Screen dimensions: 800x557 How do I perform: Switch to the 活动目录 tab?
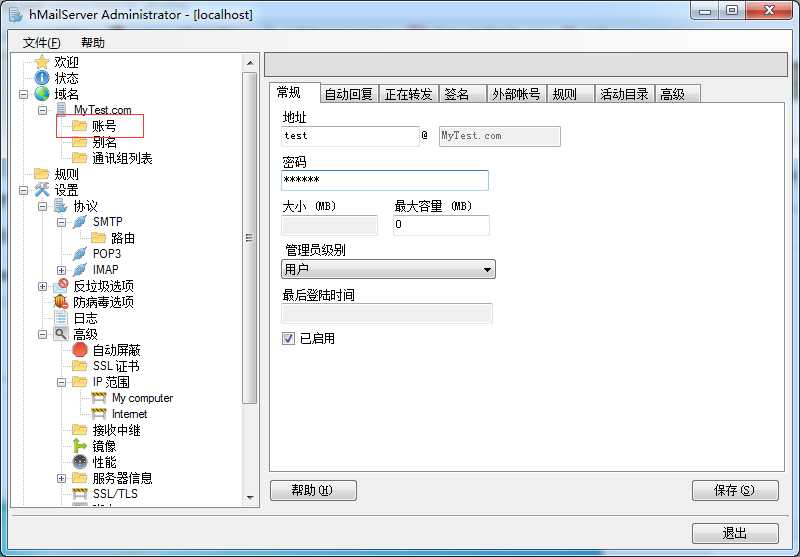(x=624, y=94)
